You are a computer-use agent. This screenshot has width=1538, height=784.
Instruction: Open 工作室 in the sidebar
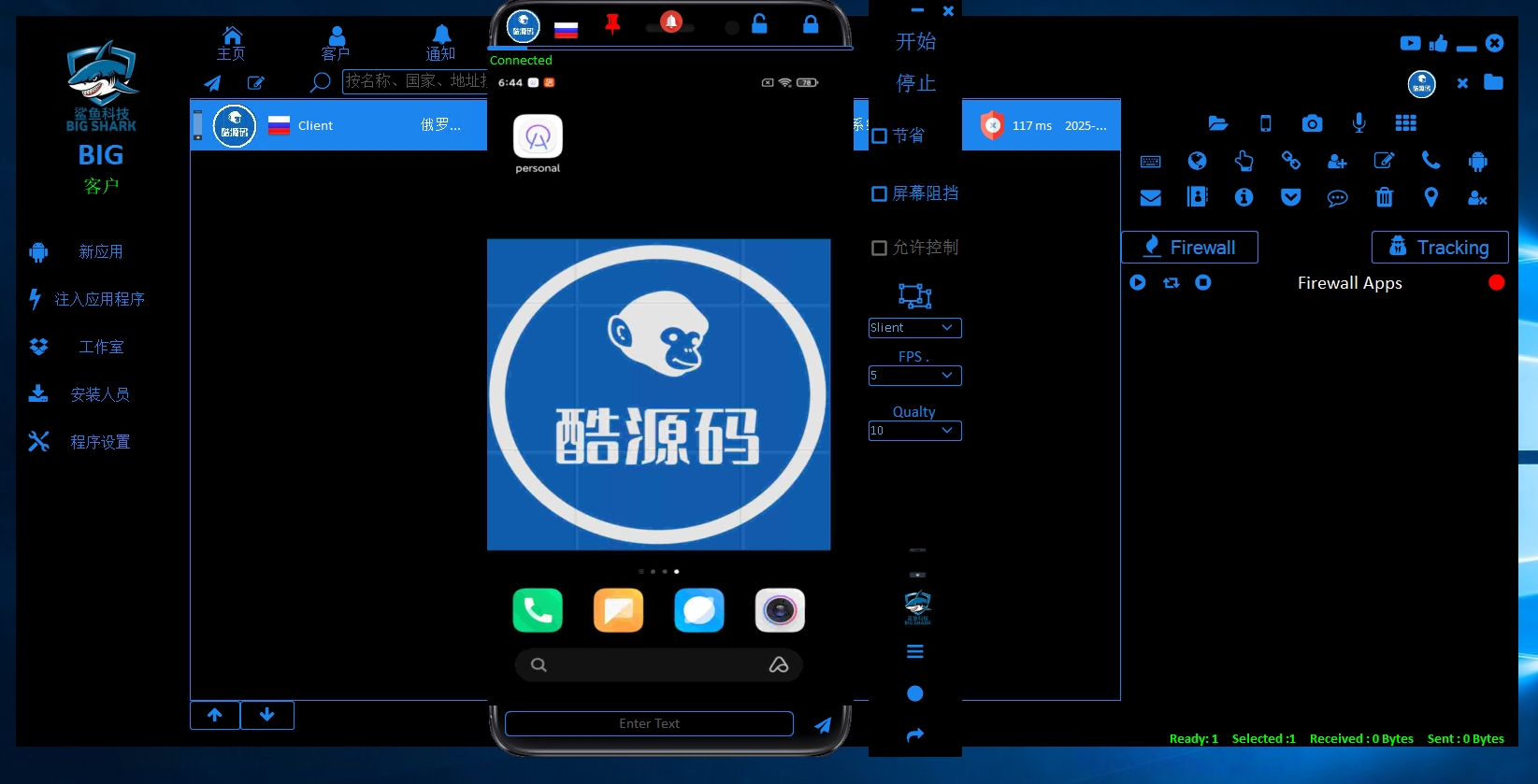[x=101, y=347]
